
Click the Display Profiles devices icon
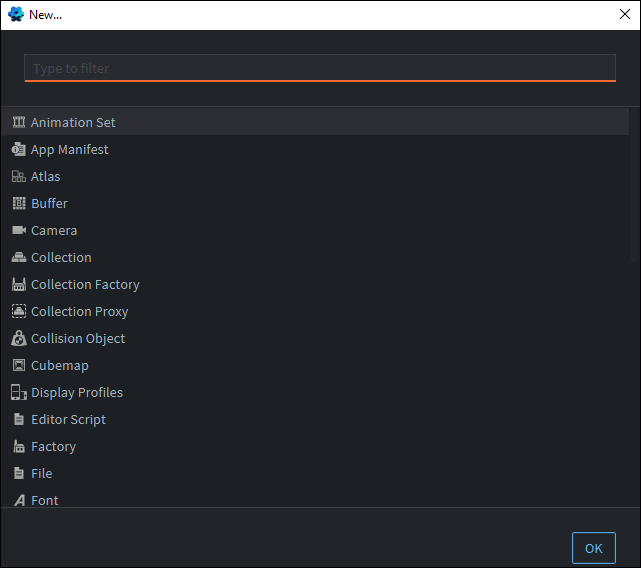19,392
